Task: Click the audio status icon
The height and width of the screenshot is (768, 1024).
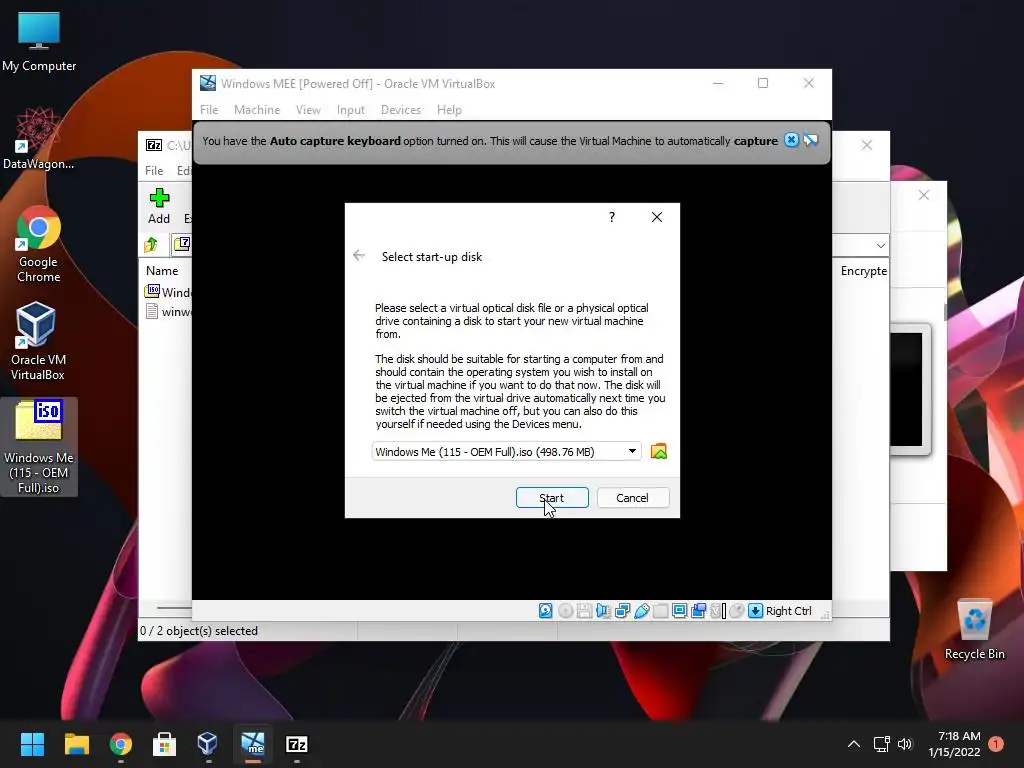Action: [x=603, y=611]
